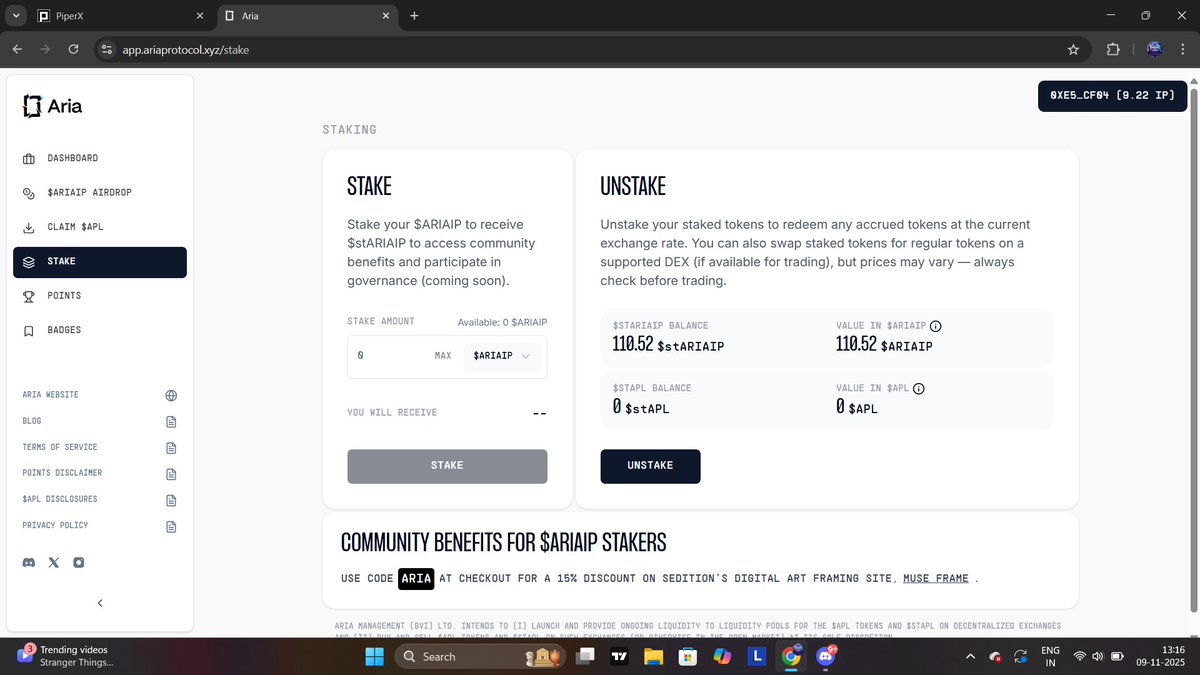Open the browser Extensions puzzle icon
1200x675 pixels.
click(1113, 49)
